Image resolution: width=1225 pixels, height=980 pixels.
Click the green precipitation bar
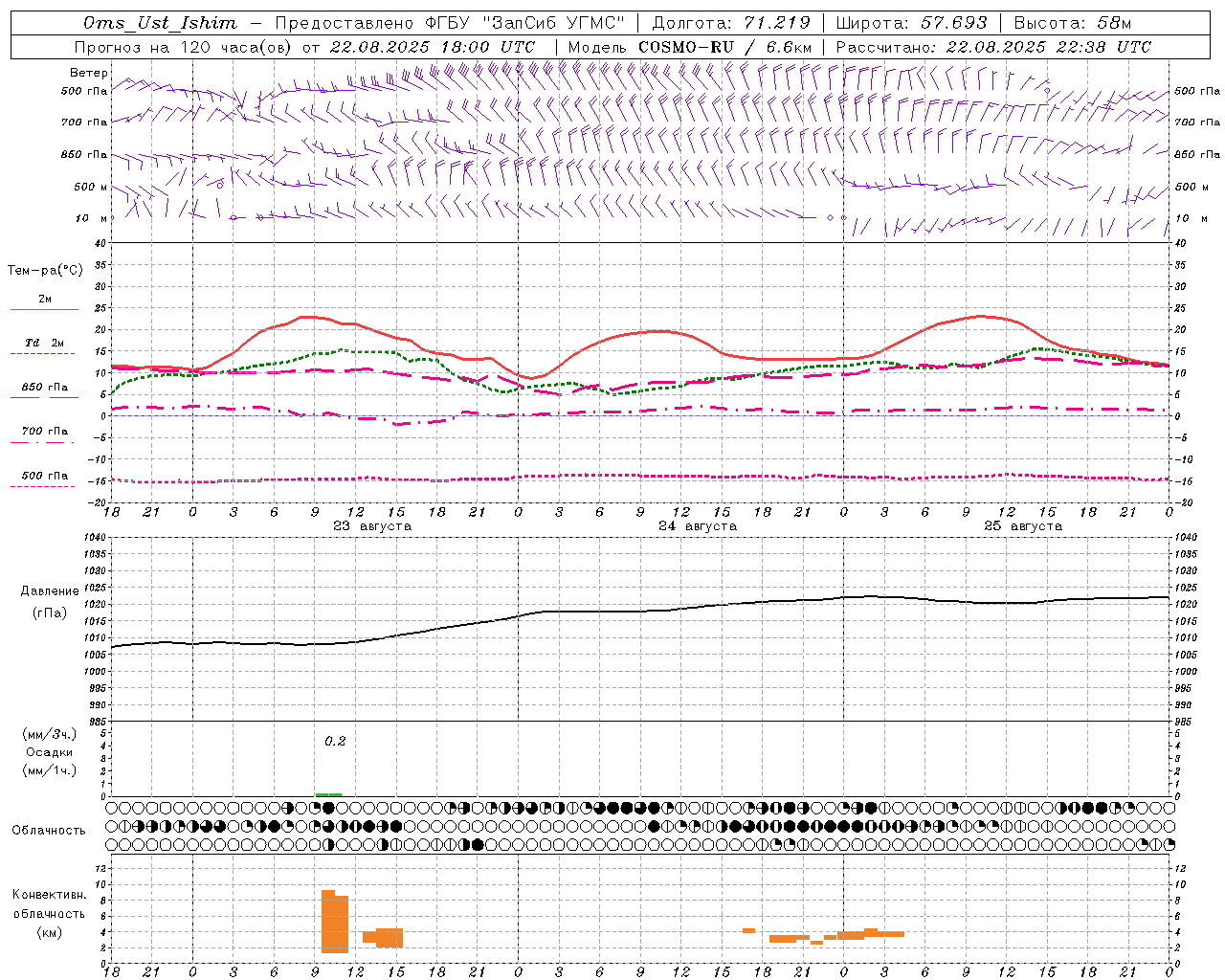[x=328, y=794]
